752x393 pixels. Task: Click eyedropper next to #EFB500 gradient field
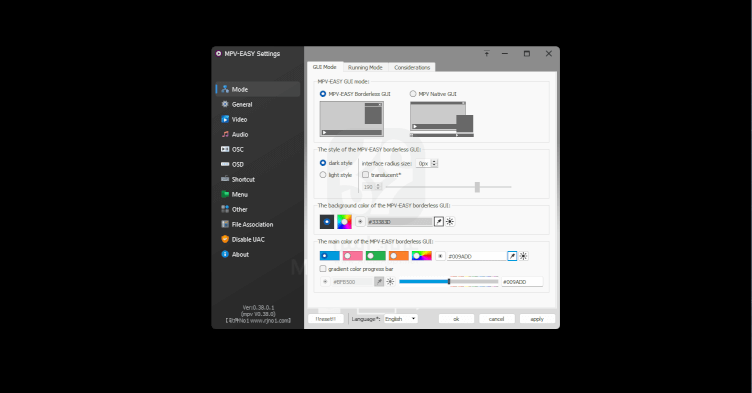coord(379,282)
